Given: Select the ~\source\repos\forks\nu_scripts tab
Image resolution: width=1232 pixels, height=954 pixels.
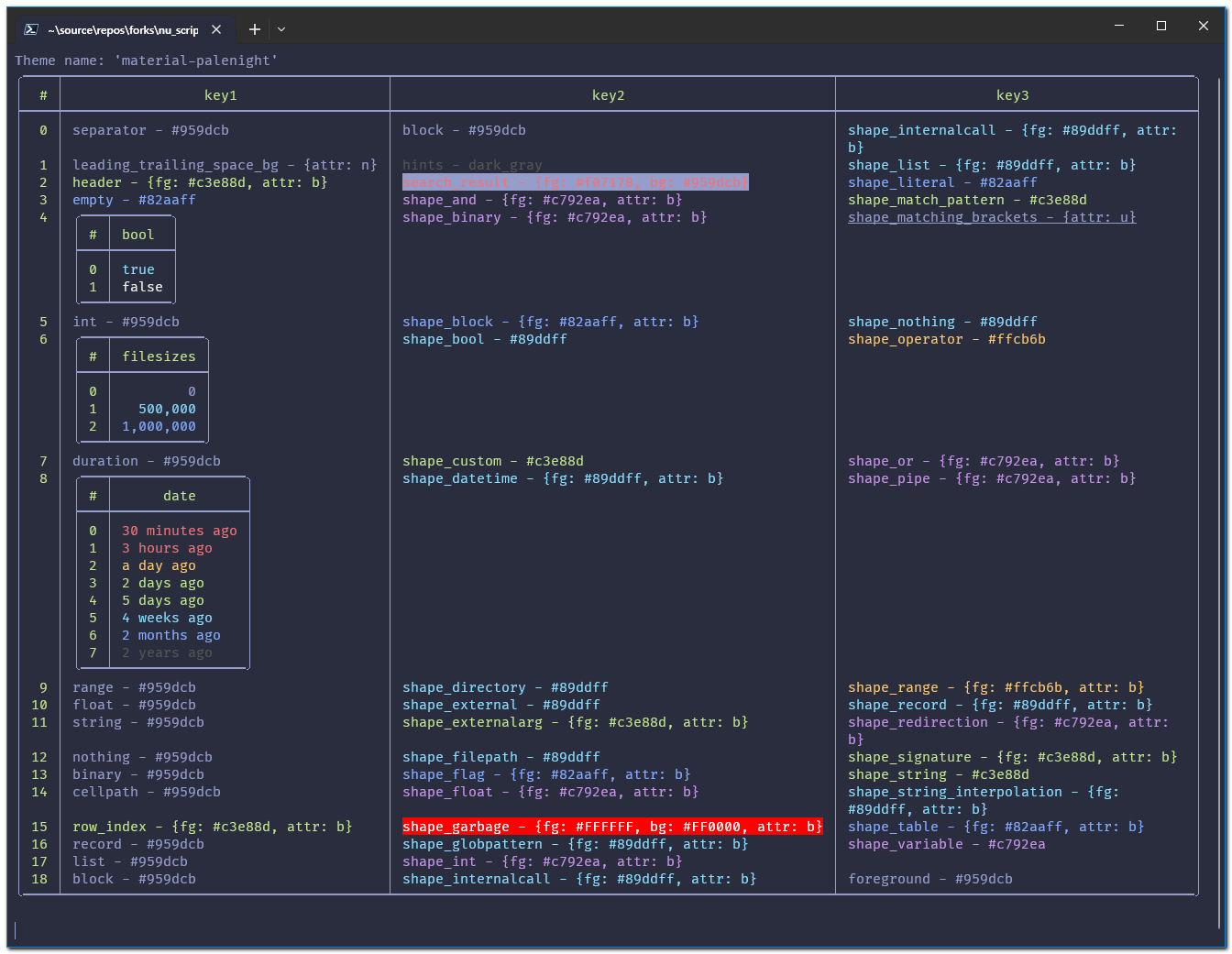Looking at the screenshot, I should pos(123,29).
